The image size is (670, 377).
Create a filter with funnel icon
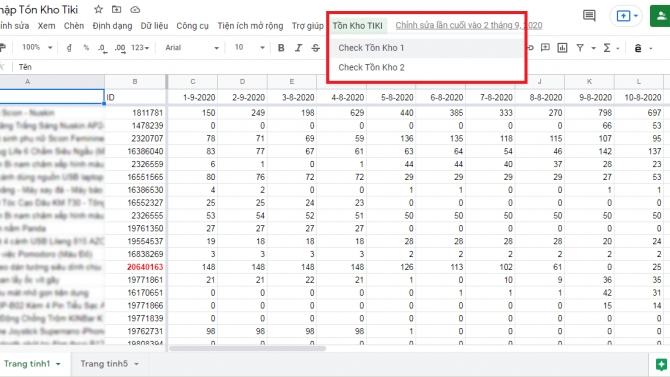point(580,48)
